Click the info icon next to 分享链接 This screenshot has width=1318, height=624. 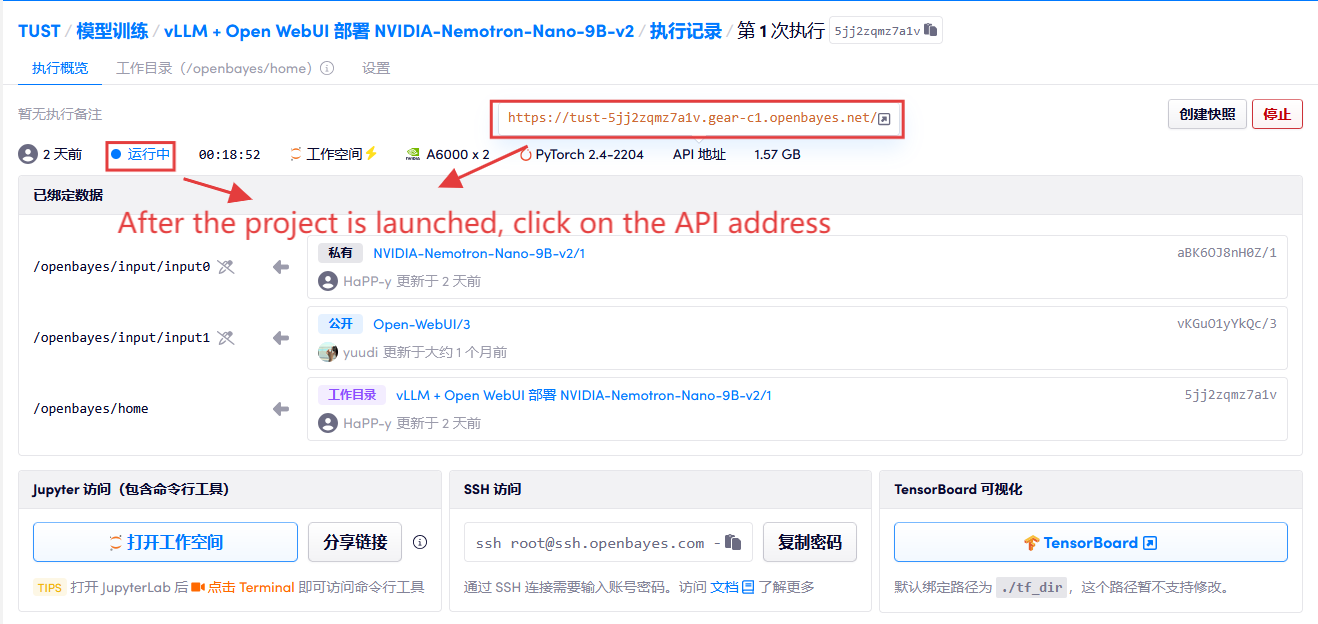click(420, 542)
